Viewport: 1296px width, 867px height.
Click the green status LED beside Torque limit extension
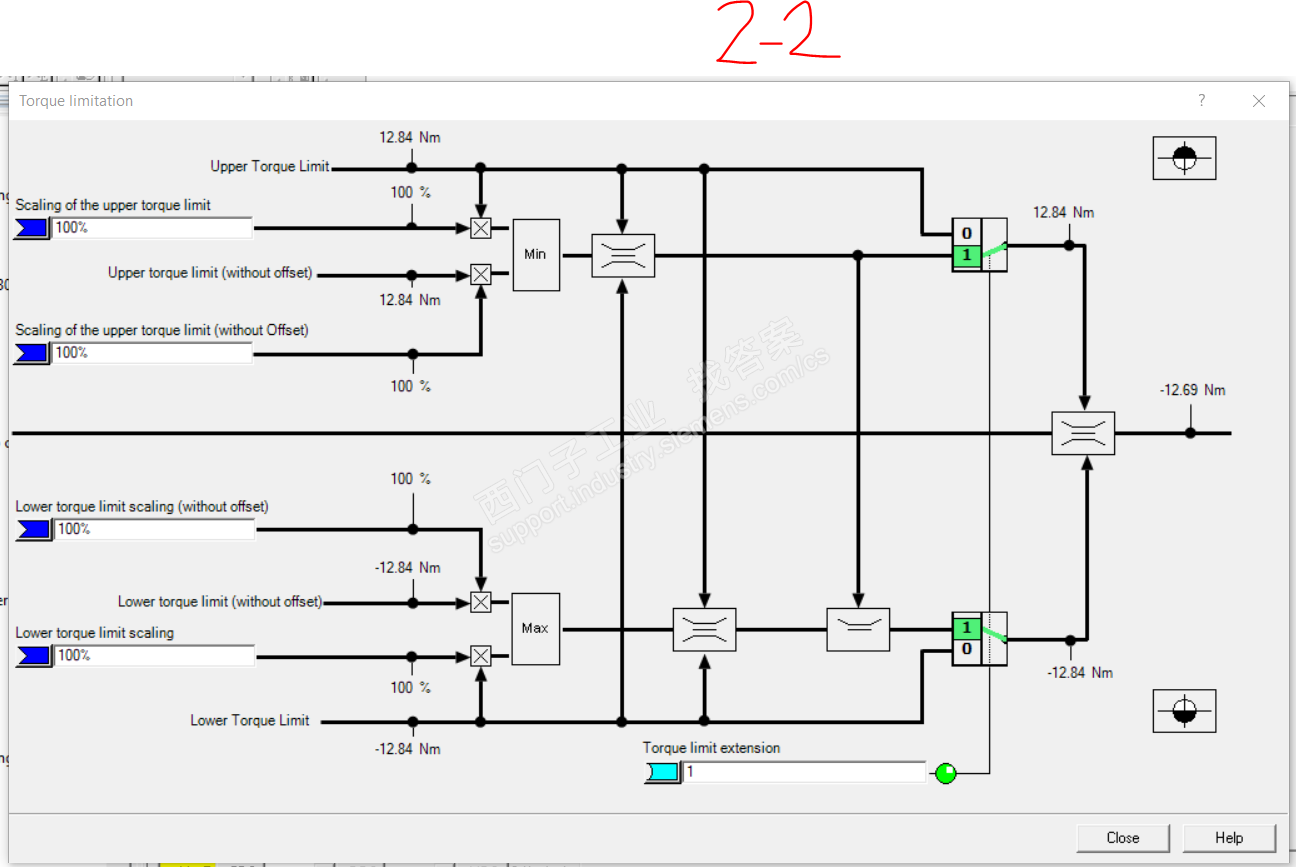(x=945, y=773)
